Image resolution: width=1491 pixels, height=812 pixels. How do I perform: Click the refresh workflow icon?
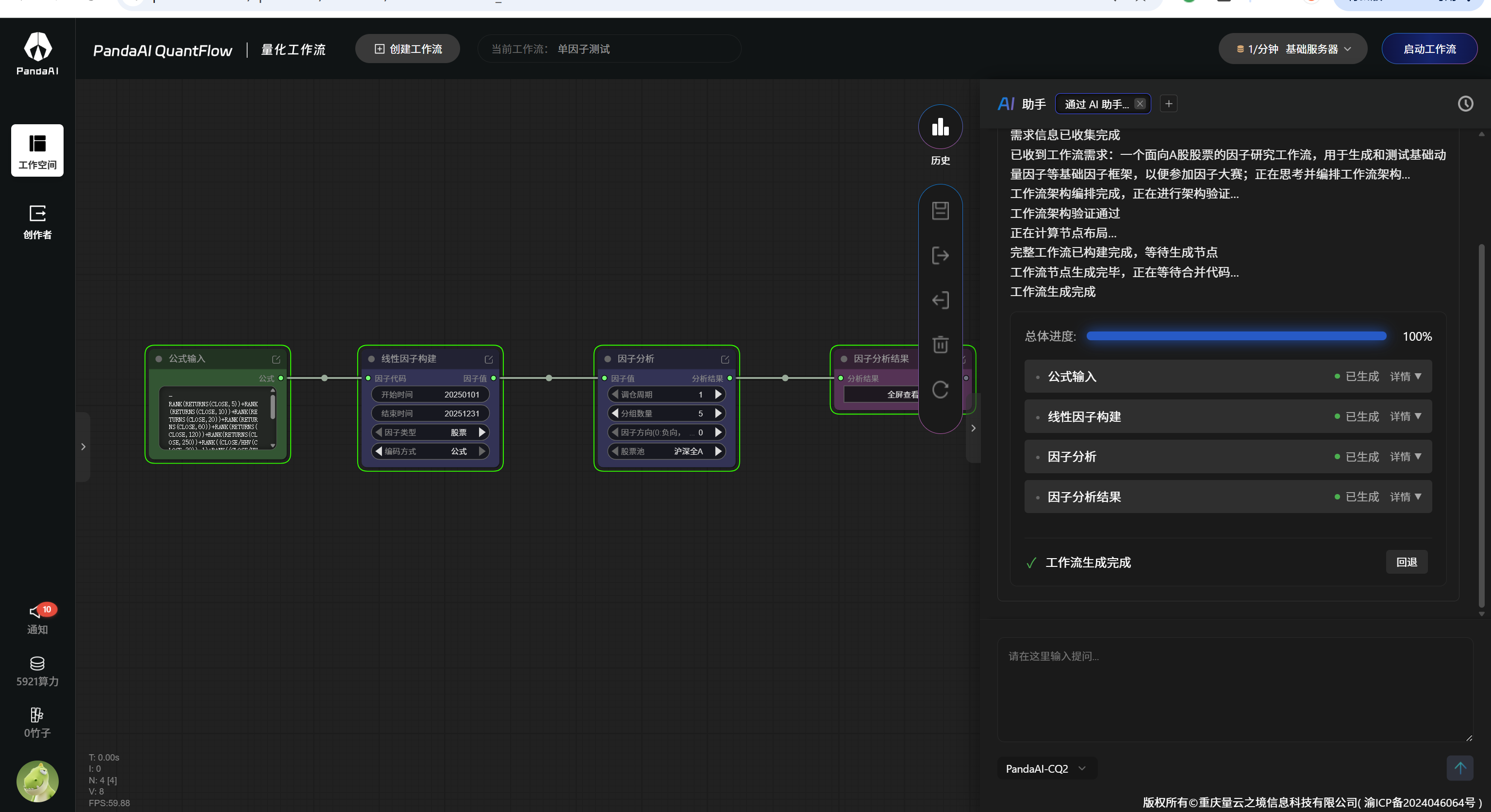tap(940, 390)
